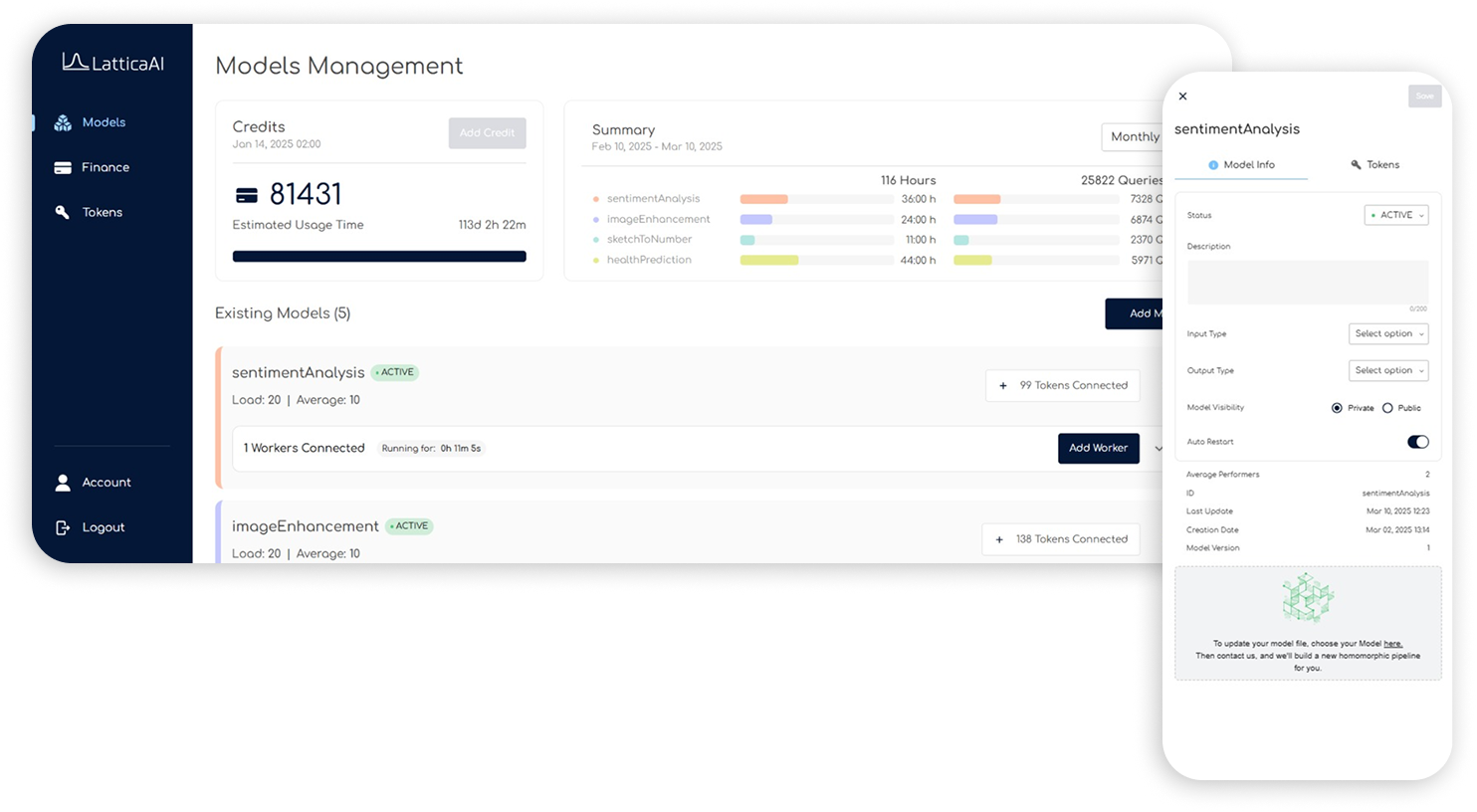Image resolution: width=1477 pixels, height=812 pixels.
Task: Click the Models icon in sidebar
Action: (x=63, y=122)
